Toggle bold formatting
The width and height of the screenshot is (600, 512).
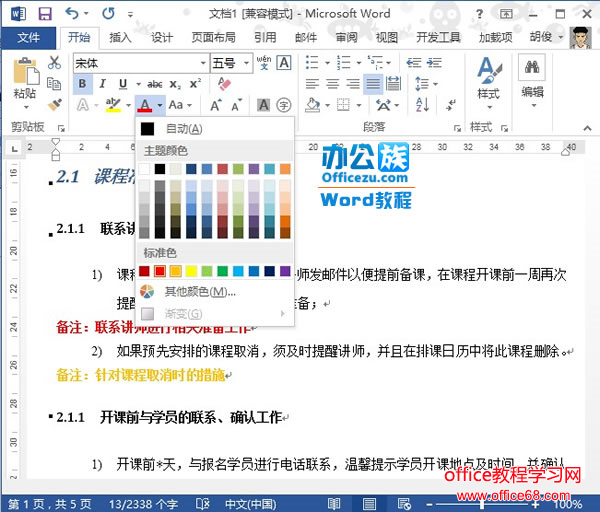pos(82,84)
